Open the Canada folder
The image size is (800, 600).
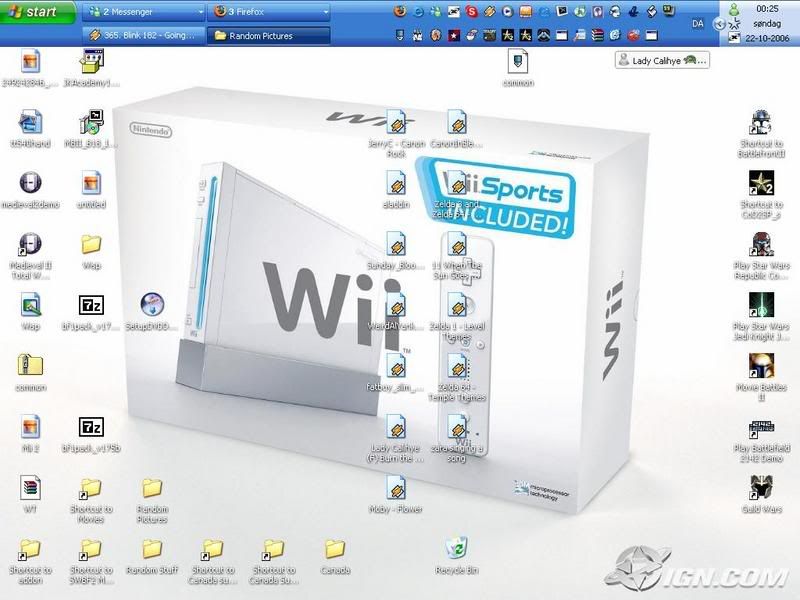[335, 556]
